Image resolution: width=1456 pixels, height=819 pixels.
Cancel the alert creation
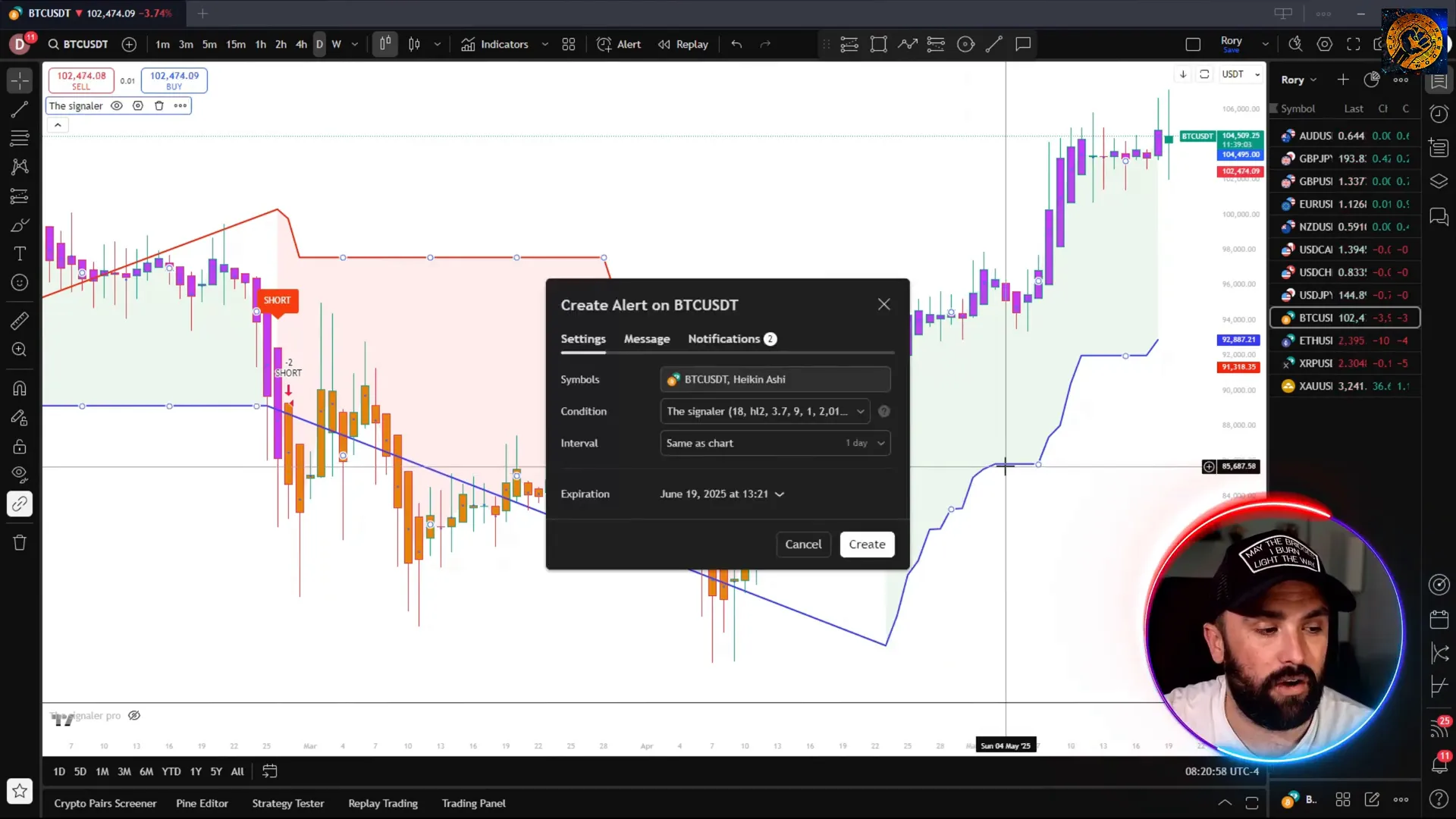[x=803, y=544]
